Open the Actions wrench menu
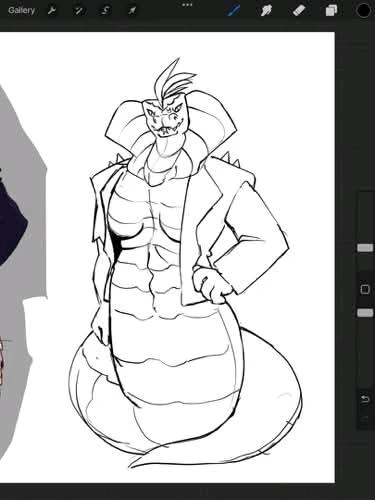This screenshot has width=375, height=500. click(52, 11)
